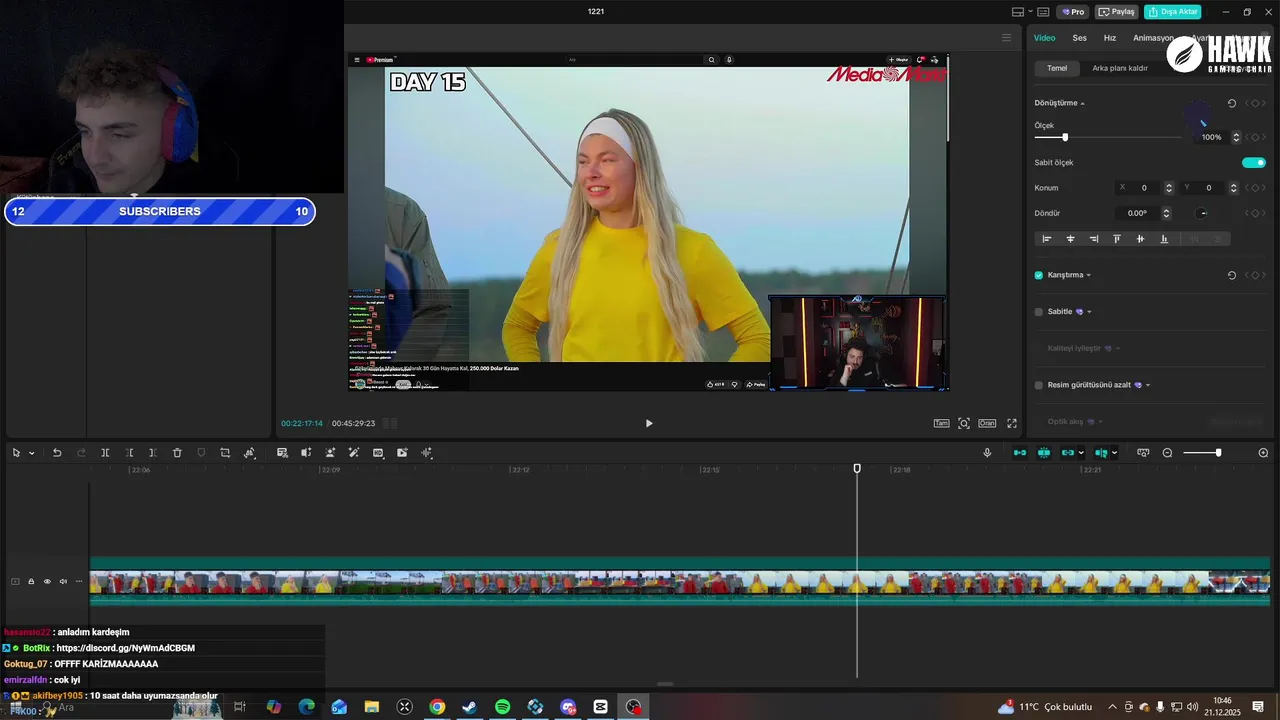Reset the Dönüştürme transform settings

(1232, 103)
